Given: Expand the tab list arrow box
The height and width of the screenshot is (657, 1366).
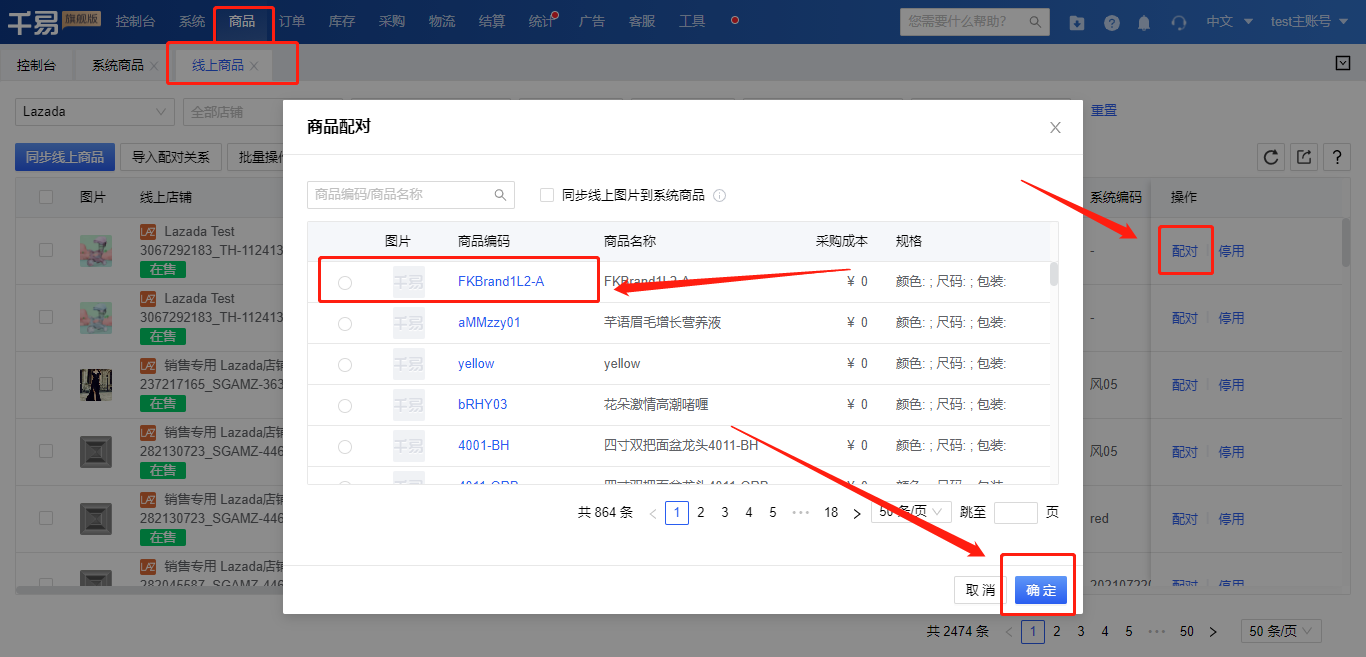Looking at the screenshot, I should pos(1343,64).
